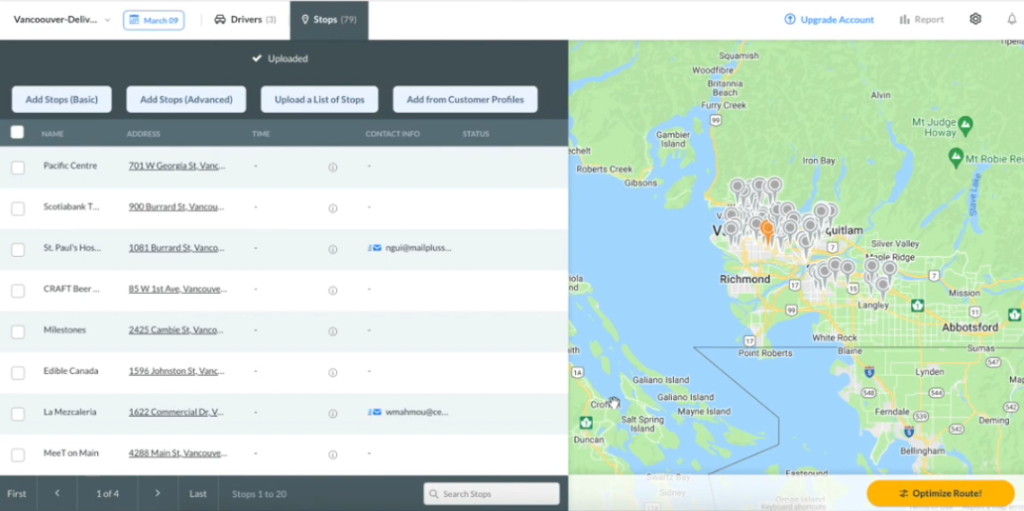Image resolution: width=1024 pixels, height=511 pixels.
Task: Click Mt Robie Reid park marker
Action: pyautogui.click(x=955, y=157)
